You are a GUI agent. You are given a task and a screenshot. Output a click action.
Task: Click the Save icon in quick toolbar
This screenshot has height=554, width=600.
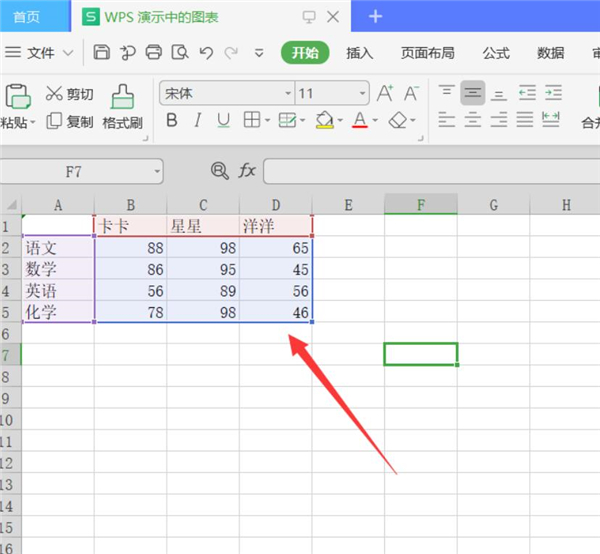click(101, 52)
